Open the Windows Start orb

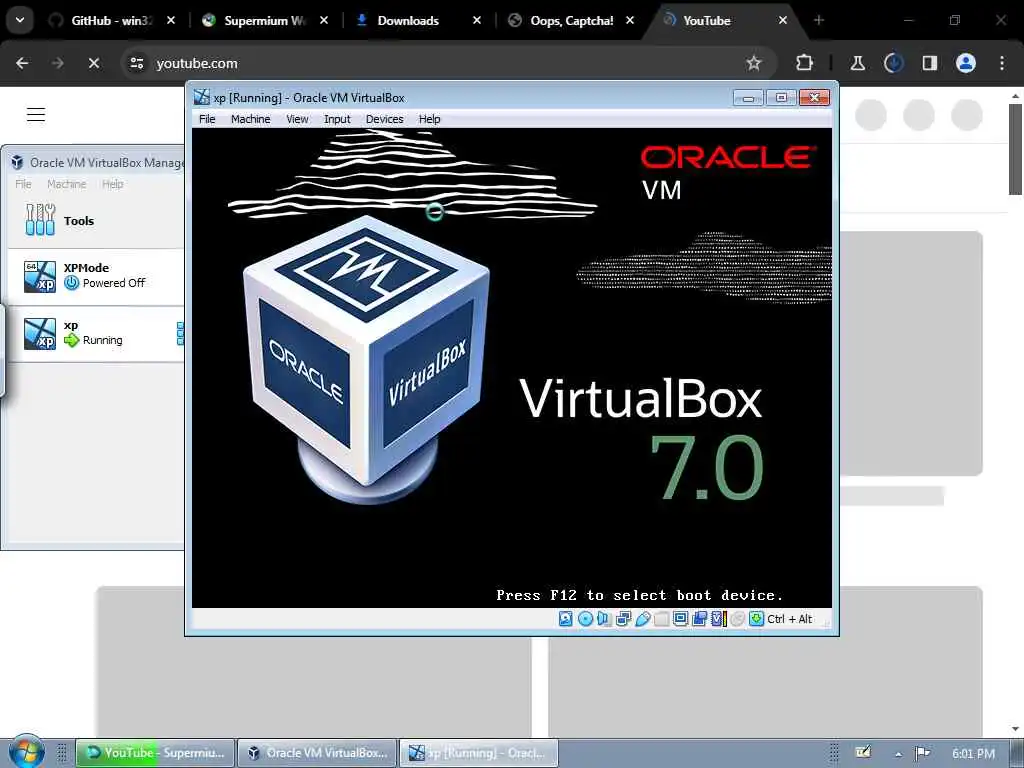pos(26,752)
